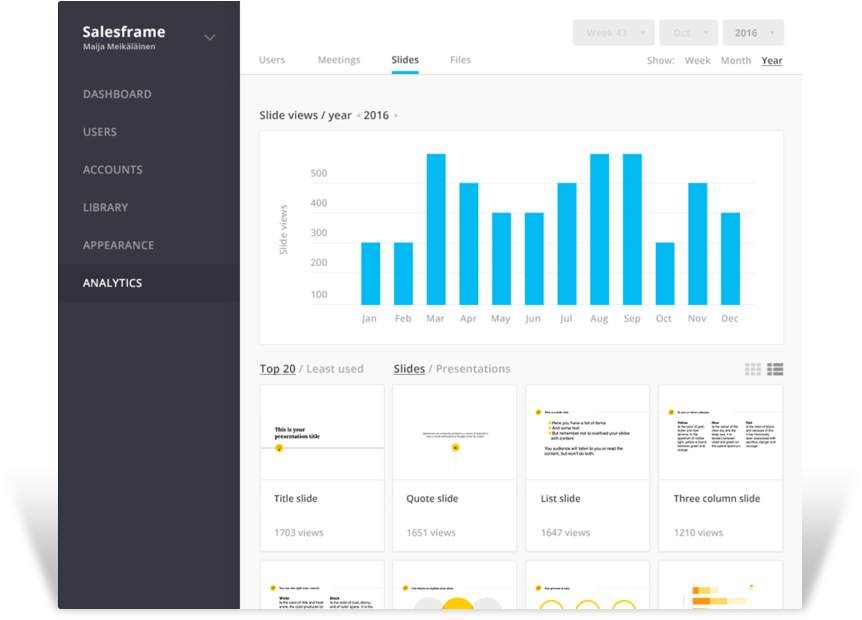
Task: Open the Library section
Action: pyautogui.click(x=106, y=208)
